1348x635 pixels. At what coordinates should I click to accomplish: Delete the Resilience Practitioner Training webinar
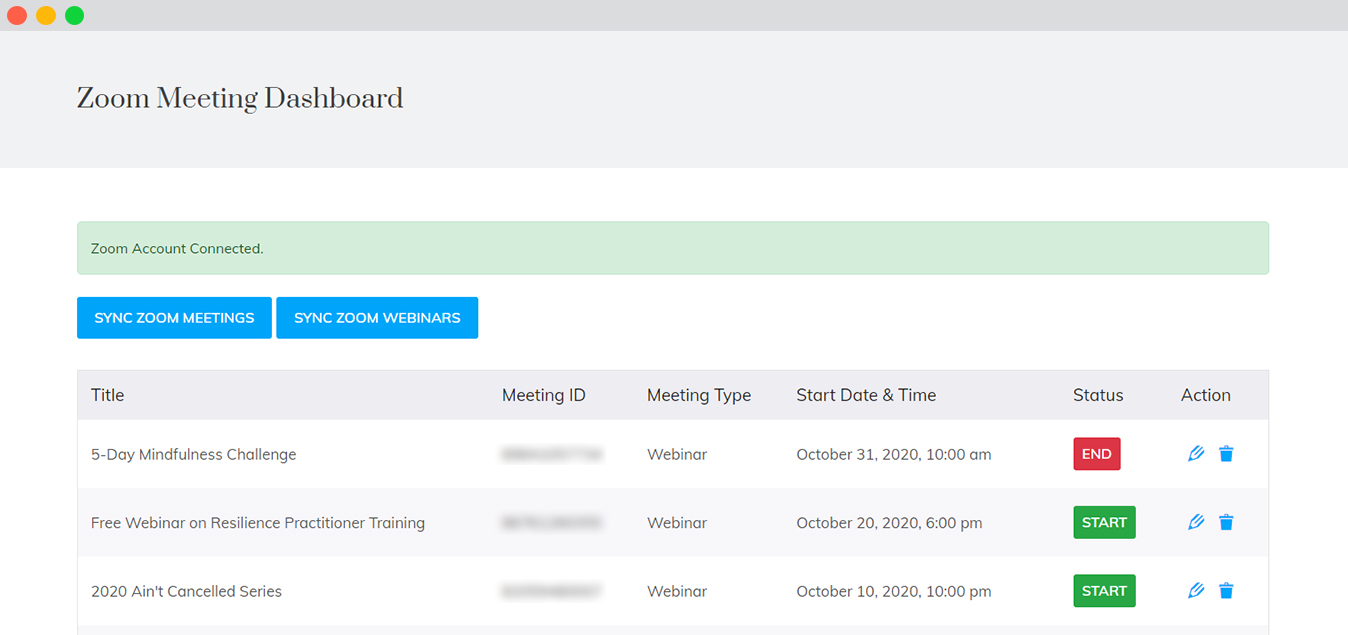pos(1226,522)
